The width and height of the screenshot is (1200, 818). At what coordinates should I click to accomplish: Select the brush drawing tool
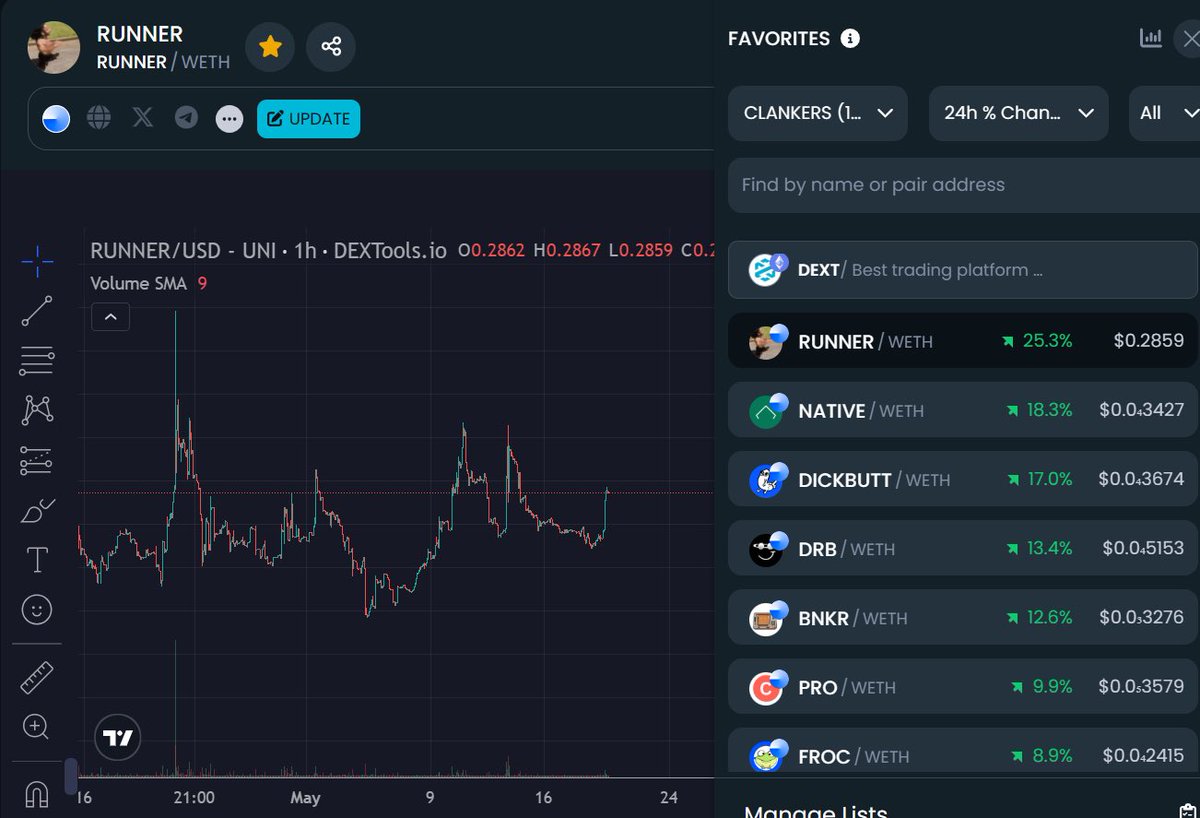pos(37,510)
